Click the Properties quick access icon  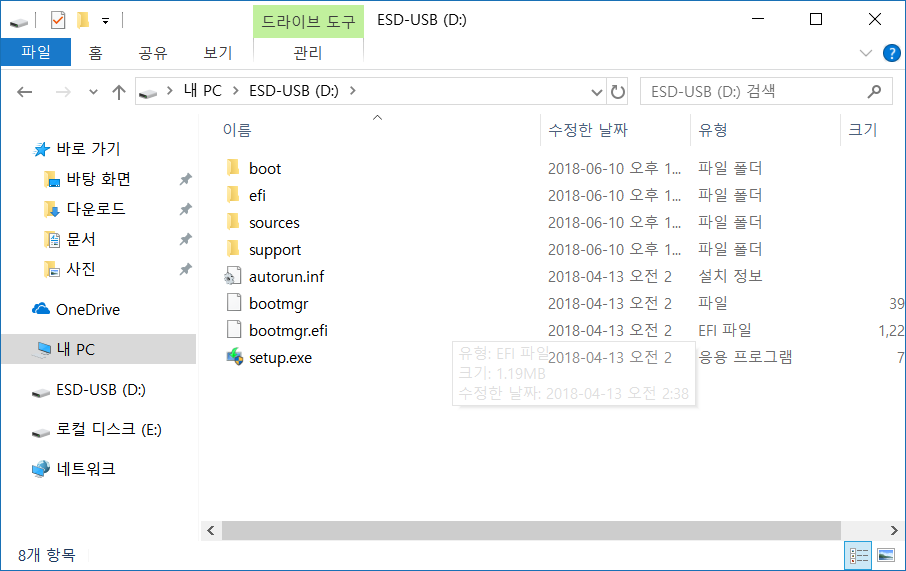[58, 21]
